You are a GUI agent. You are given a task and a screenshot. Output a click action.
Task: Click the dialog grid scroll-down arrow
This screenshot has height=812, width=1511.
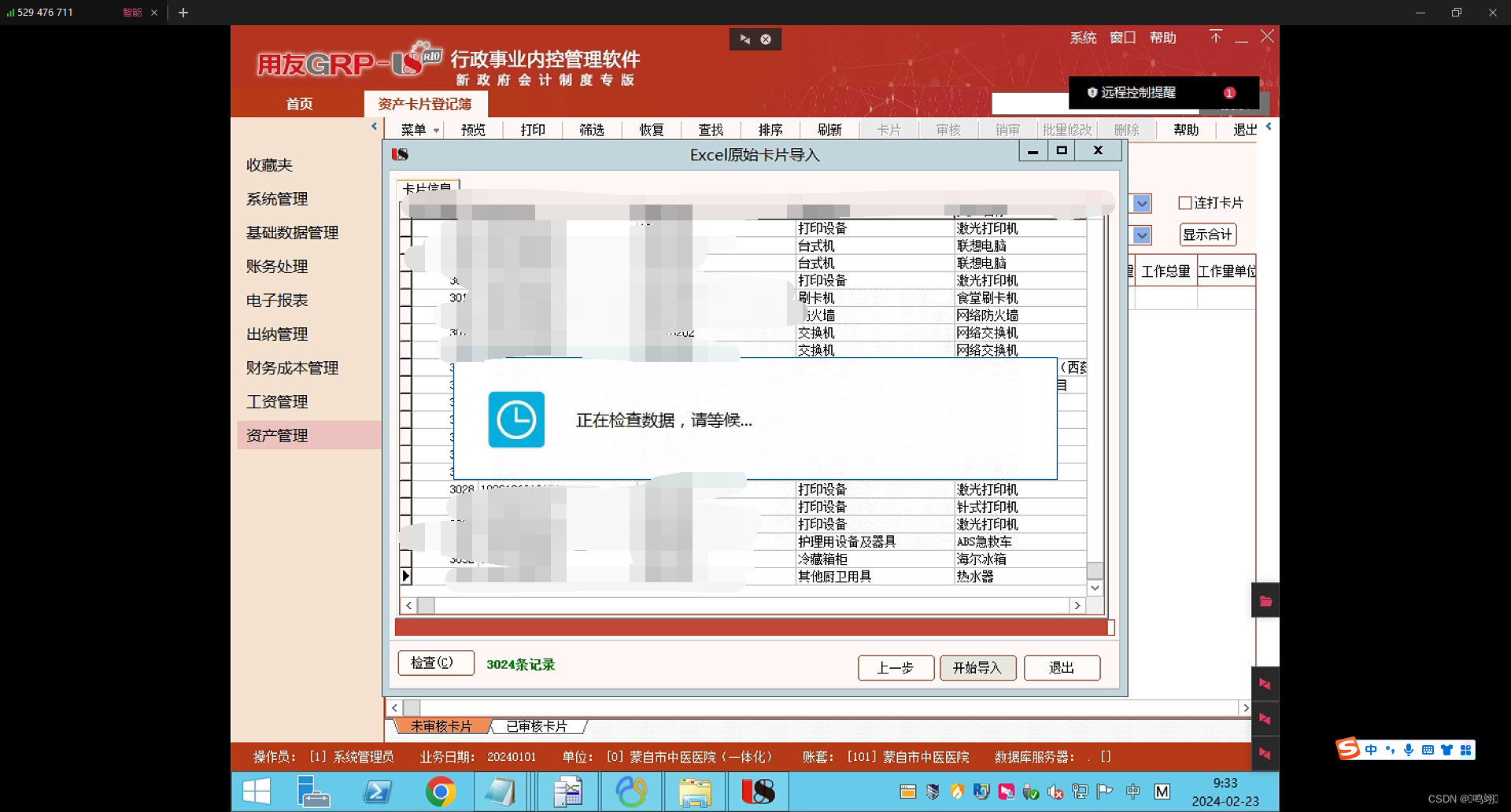[x=1095, y=588]
